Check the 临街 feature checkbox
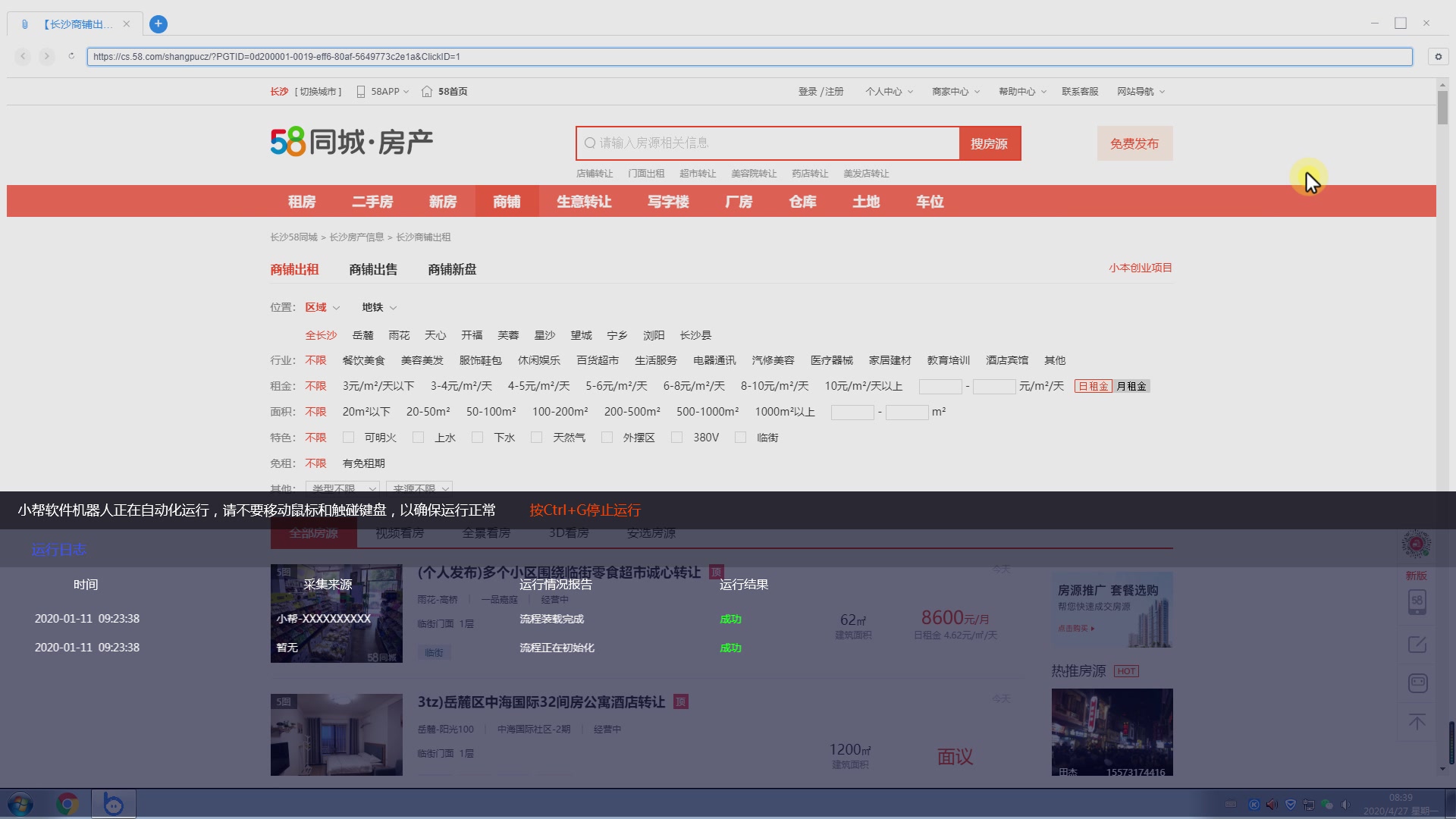1456x819 pixels. click(x=740, y=438)
